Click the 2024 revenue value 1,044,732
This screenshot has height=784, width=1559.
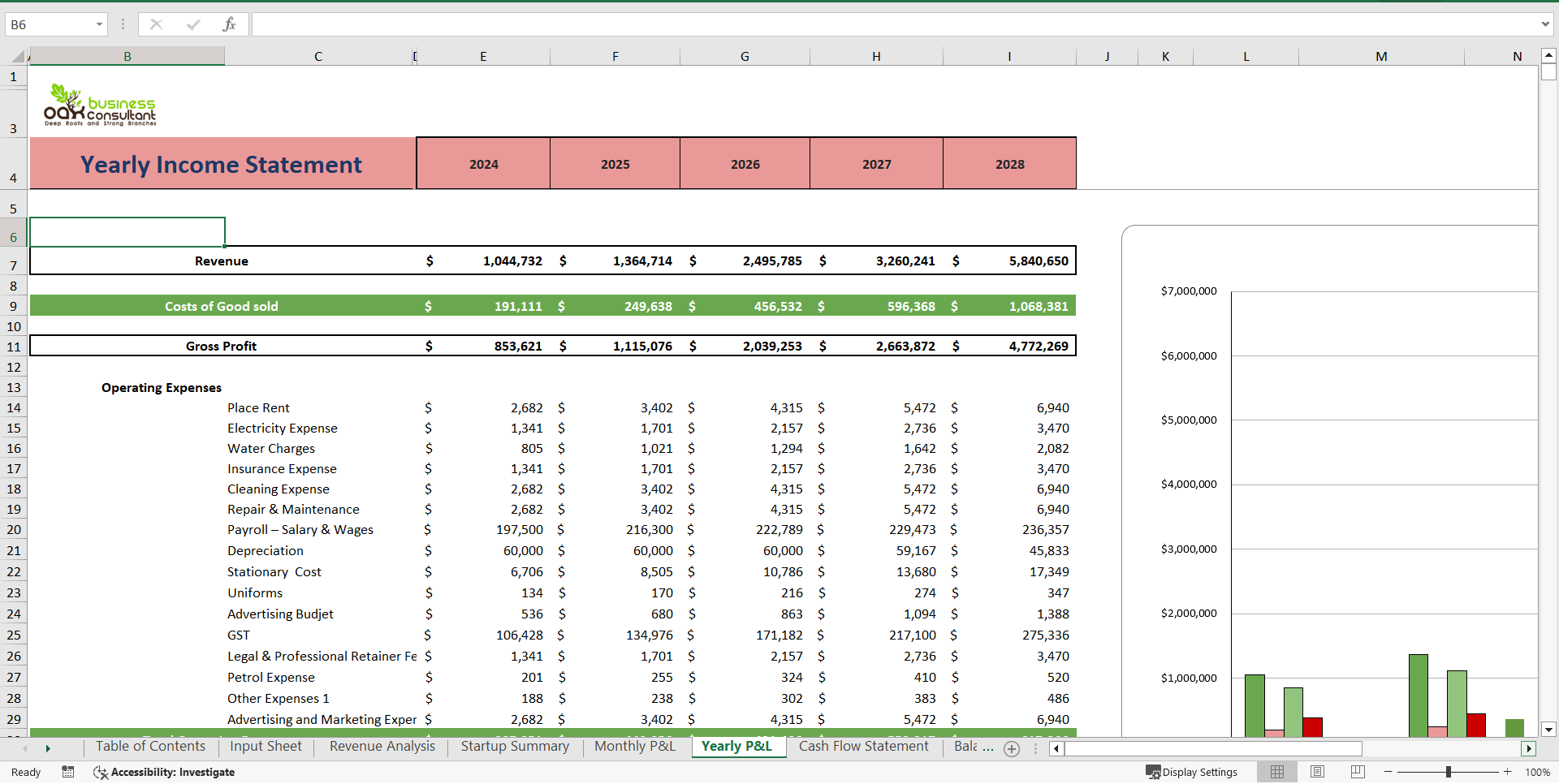tap(512, 261)
